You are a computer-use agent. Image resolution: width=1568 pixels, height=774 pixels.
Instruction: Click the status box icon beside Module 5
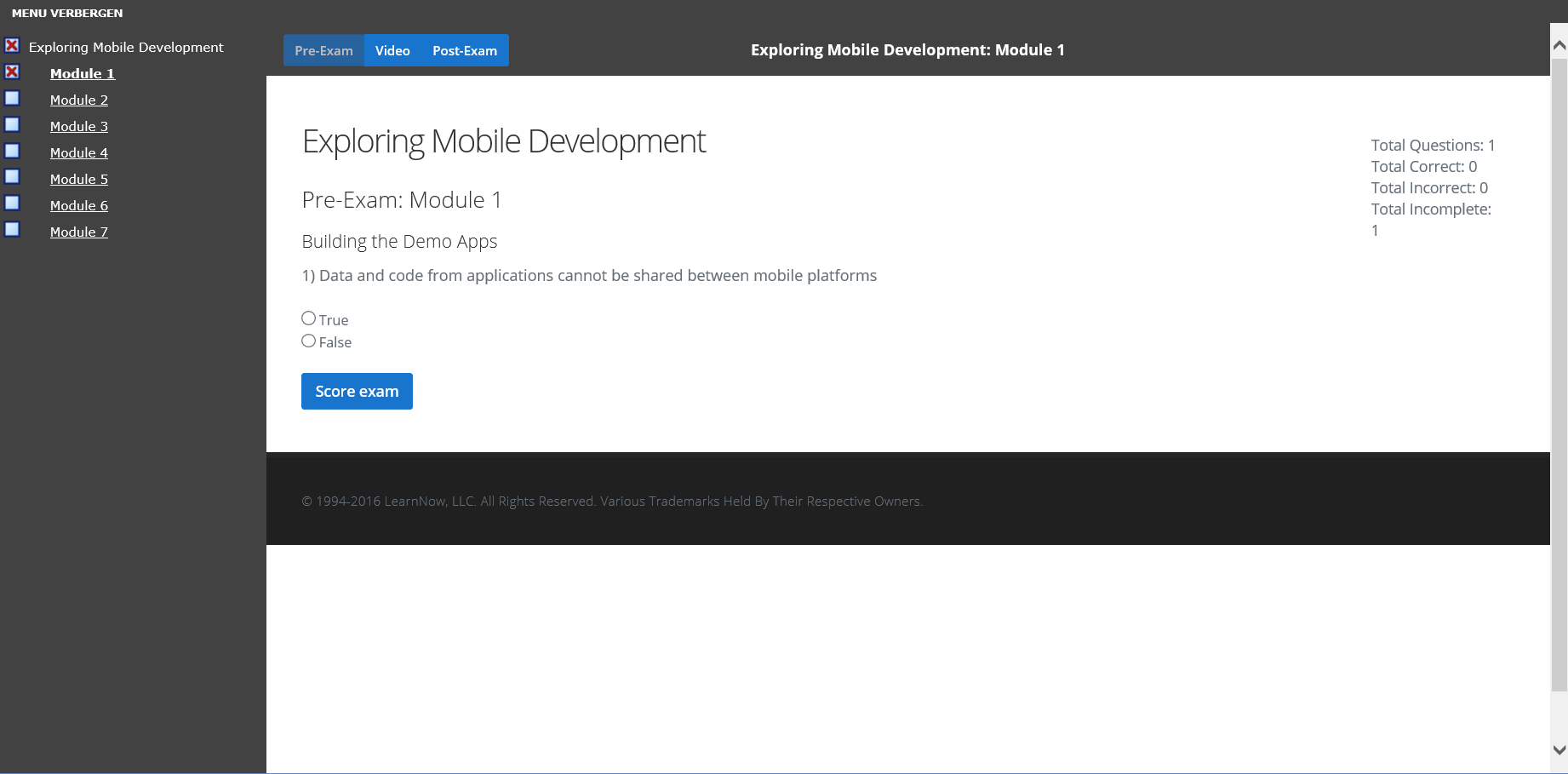(x=12, y=177)
